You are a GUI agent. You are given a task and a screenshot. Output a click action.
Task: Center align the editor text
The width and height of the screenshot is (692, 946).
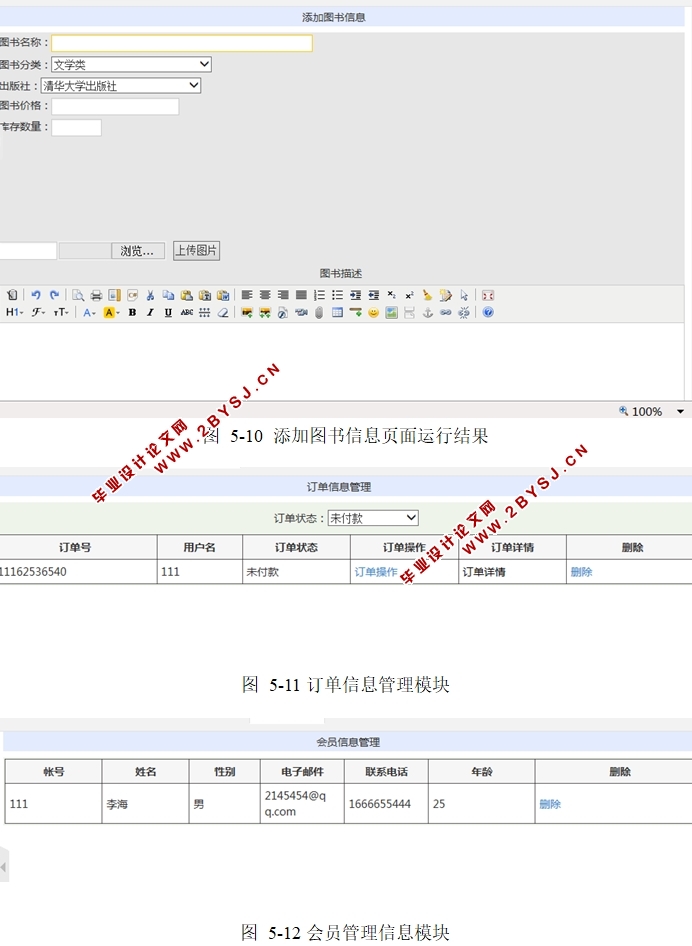pos(265,295)
